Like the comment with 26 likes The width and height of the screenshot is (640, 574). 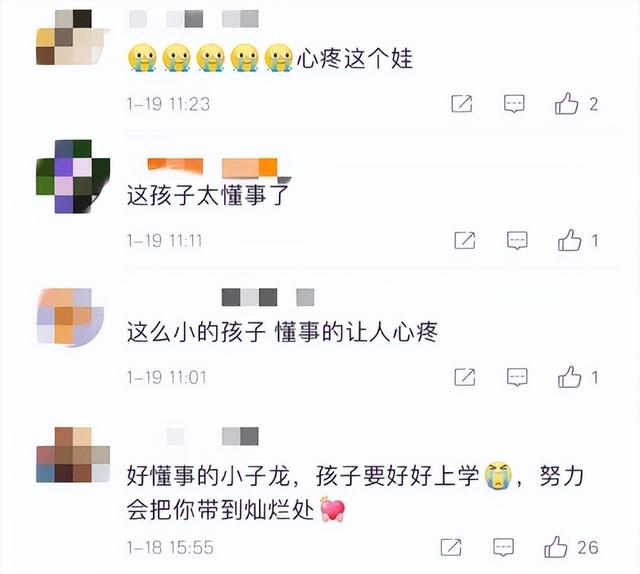tap(556, 547)
